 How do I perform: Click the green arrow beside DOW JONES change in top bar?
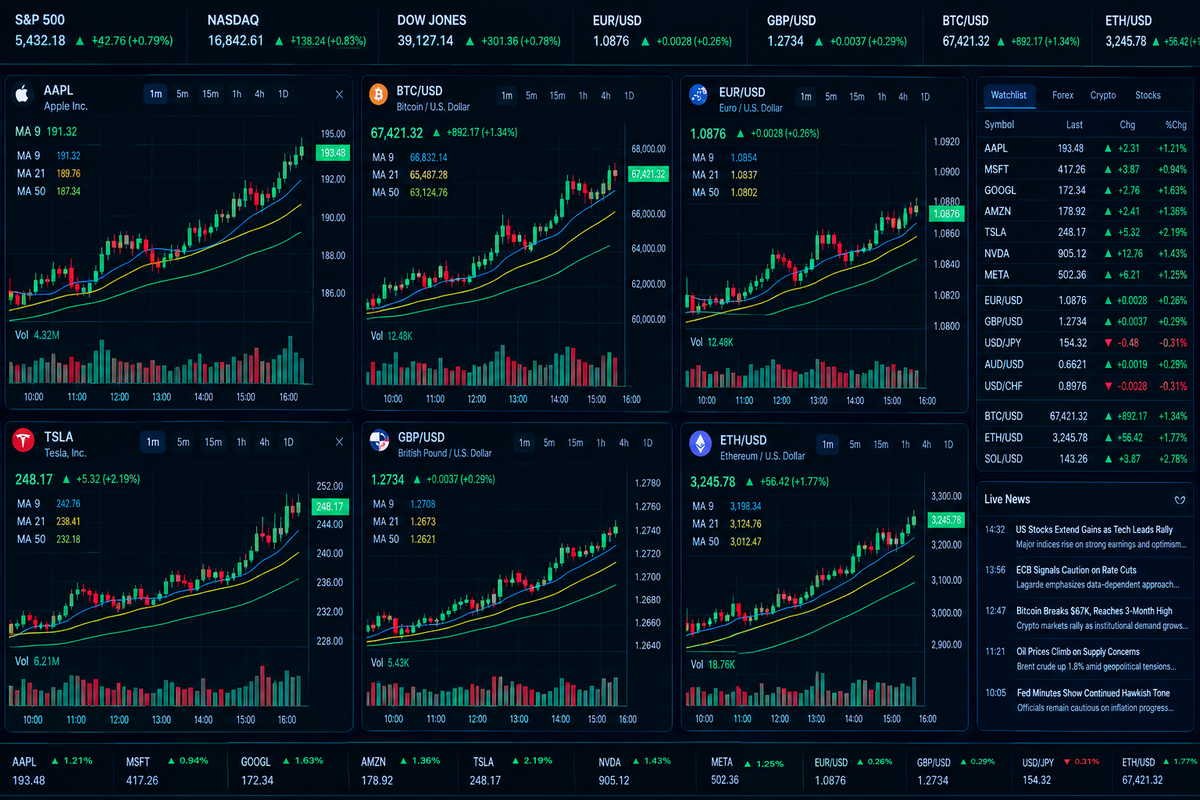pos(469,41)
